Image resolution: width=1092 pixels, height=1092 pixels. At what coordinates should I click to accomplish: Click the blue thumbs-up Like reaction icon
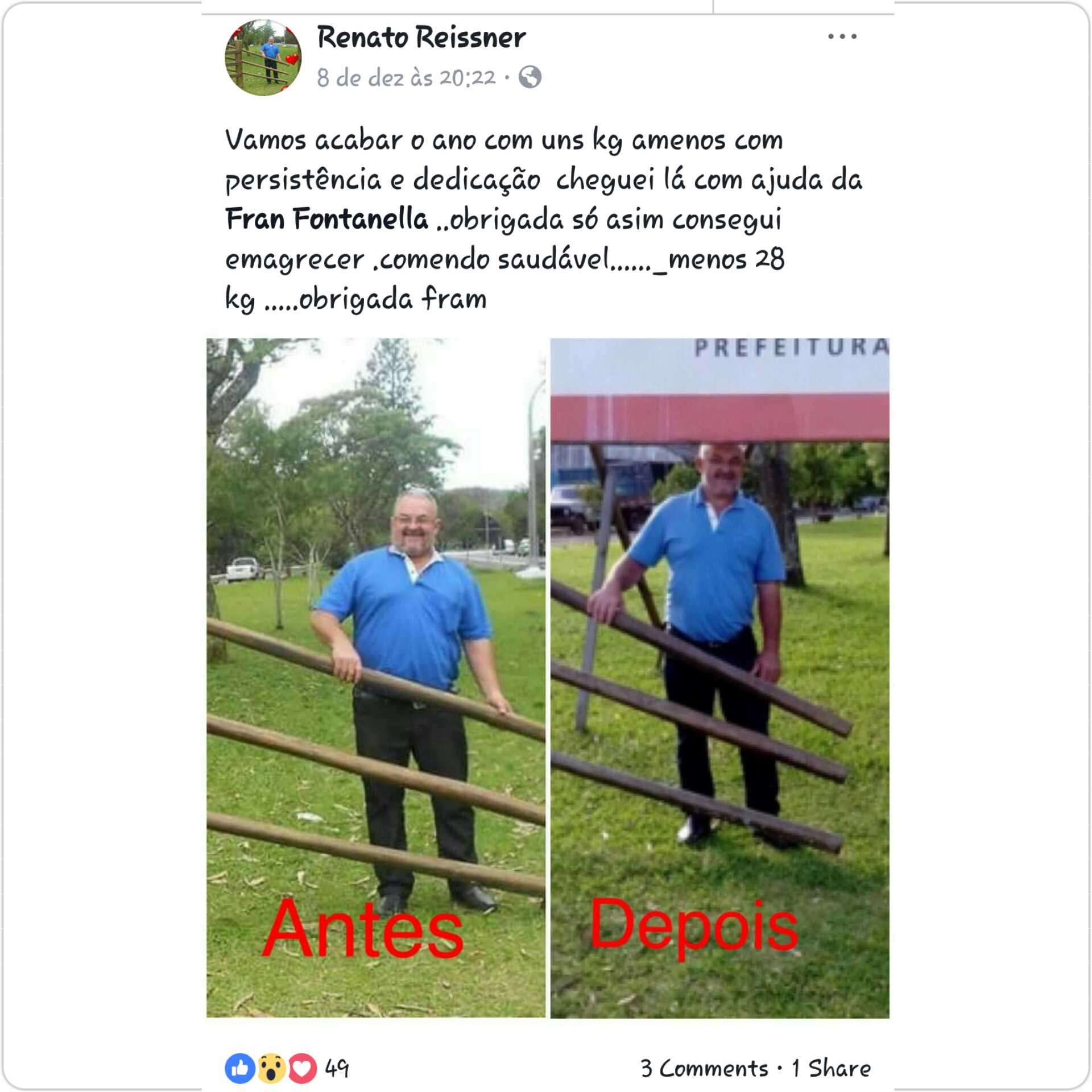[239, 1069]
